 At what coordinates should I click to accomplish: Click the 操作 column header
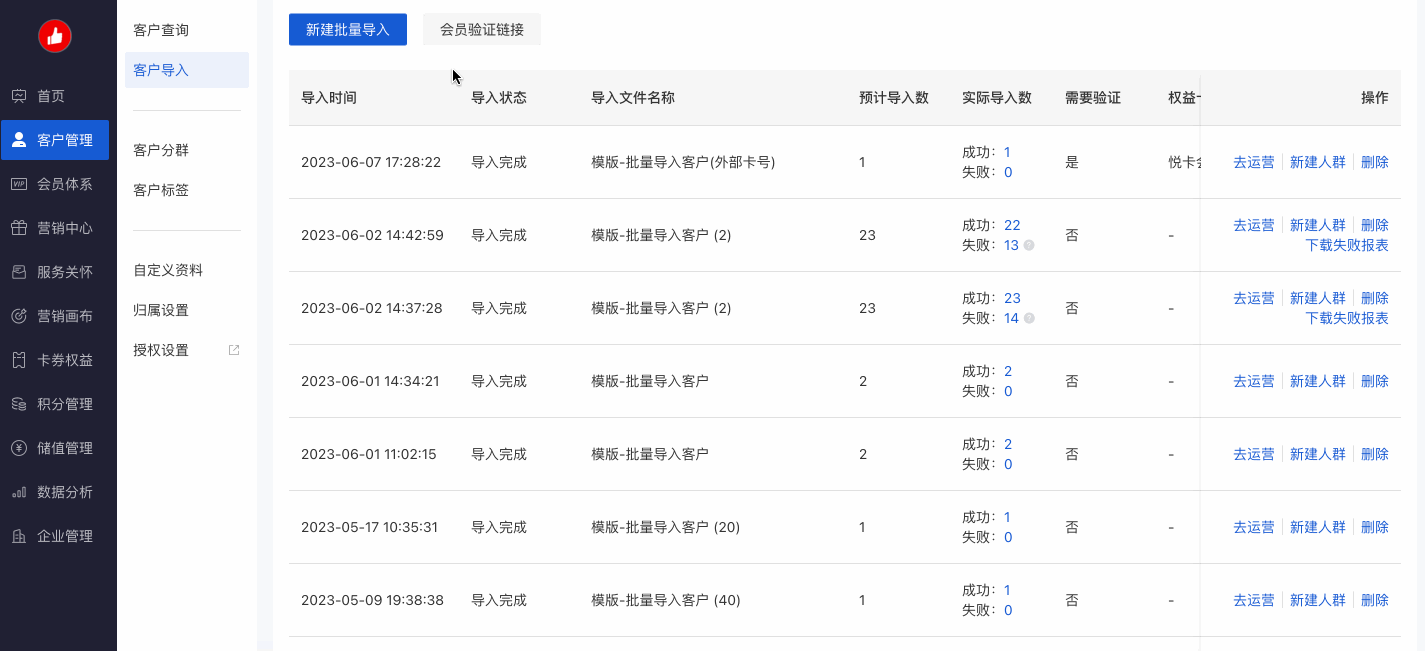click(1375, 98)
